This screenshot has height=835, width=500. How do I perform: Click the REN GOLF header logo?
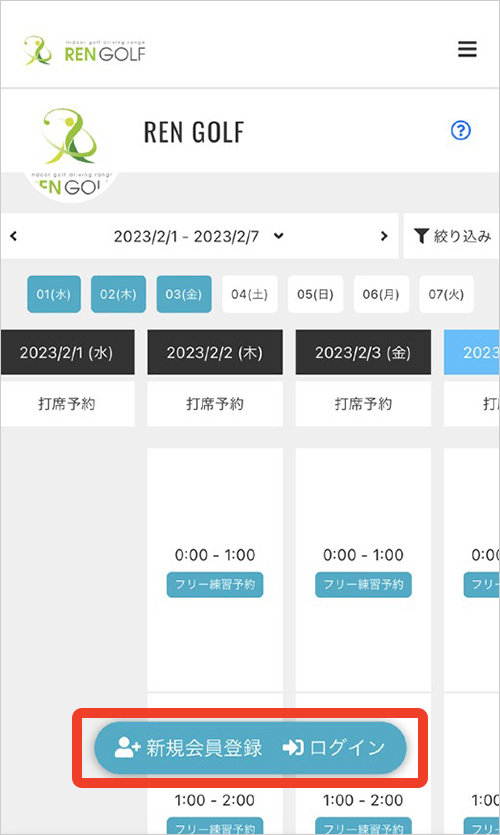point(85,51)
